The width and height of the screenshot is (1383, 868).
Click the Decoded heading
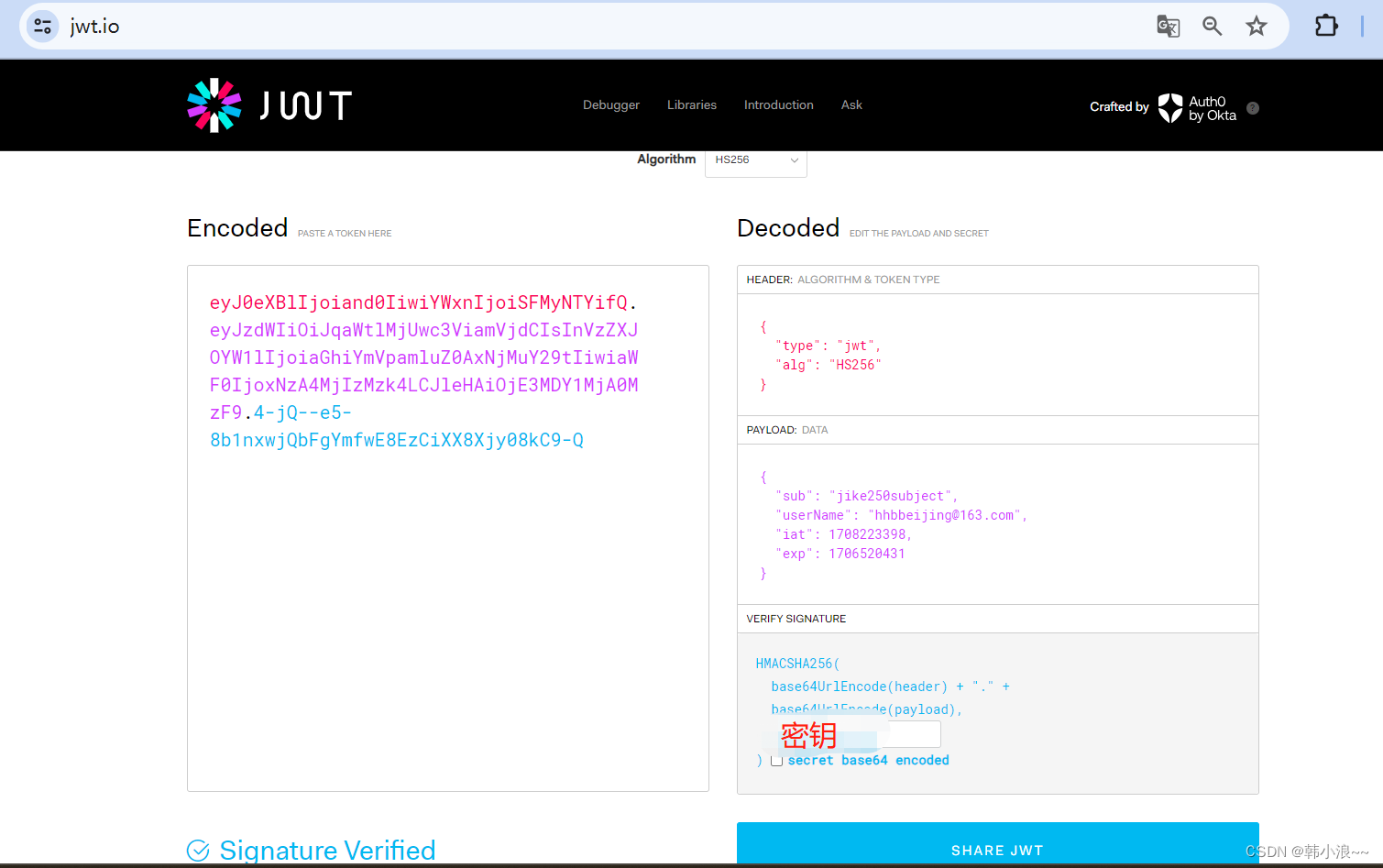788,227
